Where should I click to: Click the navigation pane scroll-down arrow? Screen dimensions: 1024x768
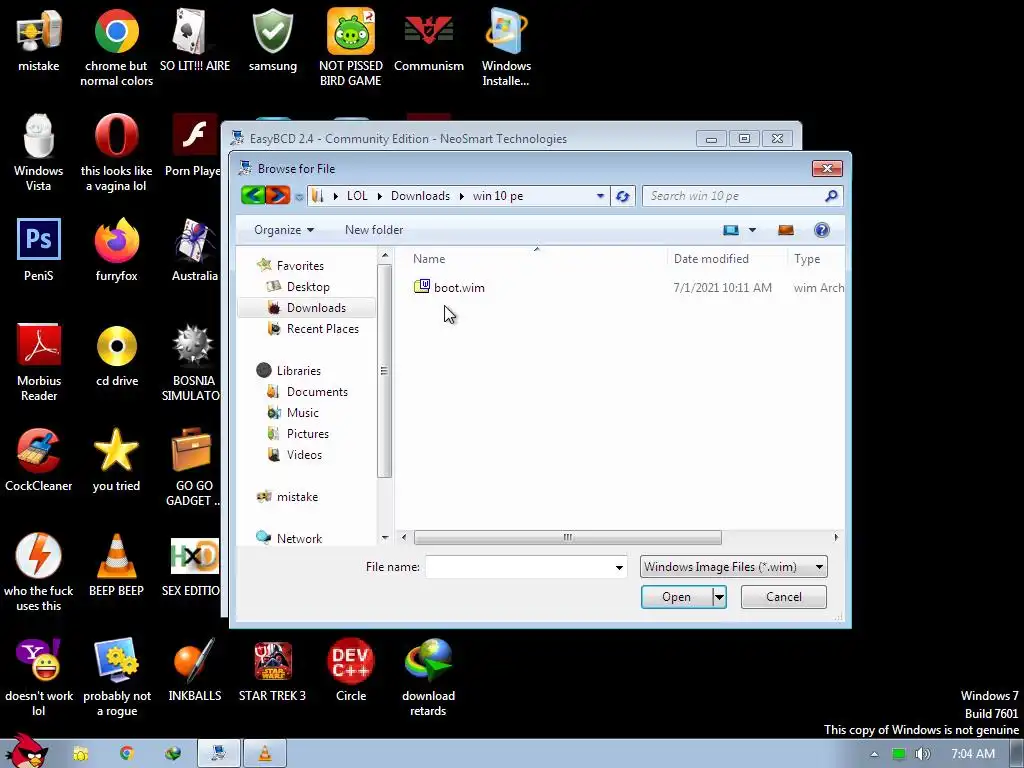tap(385, 538)
